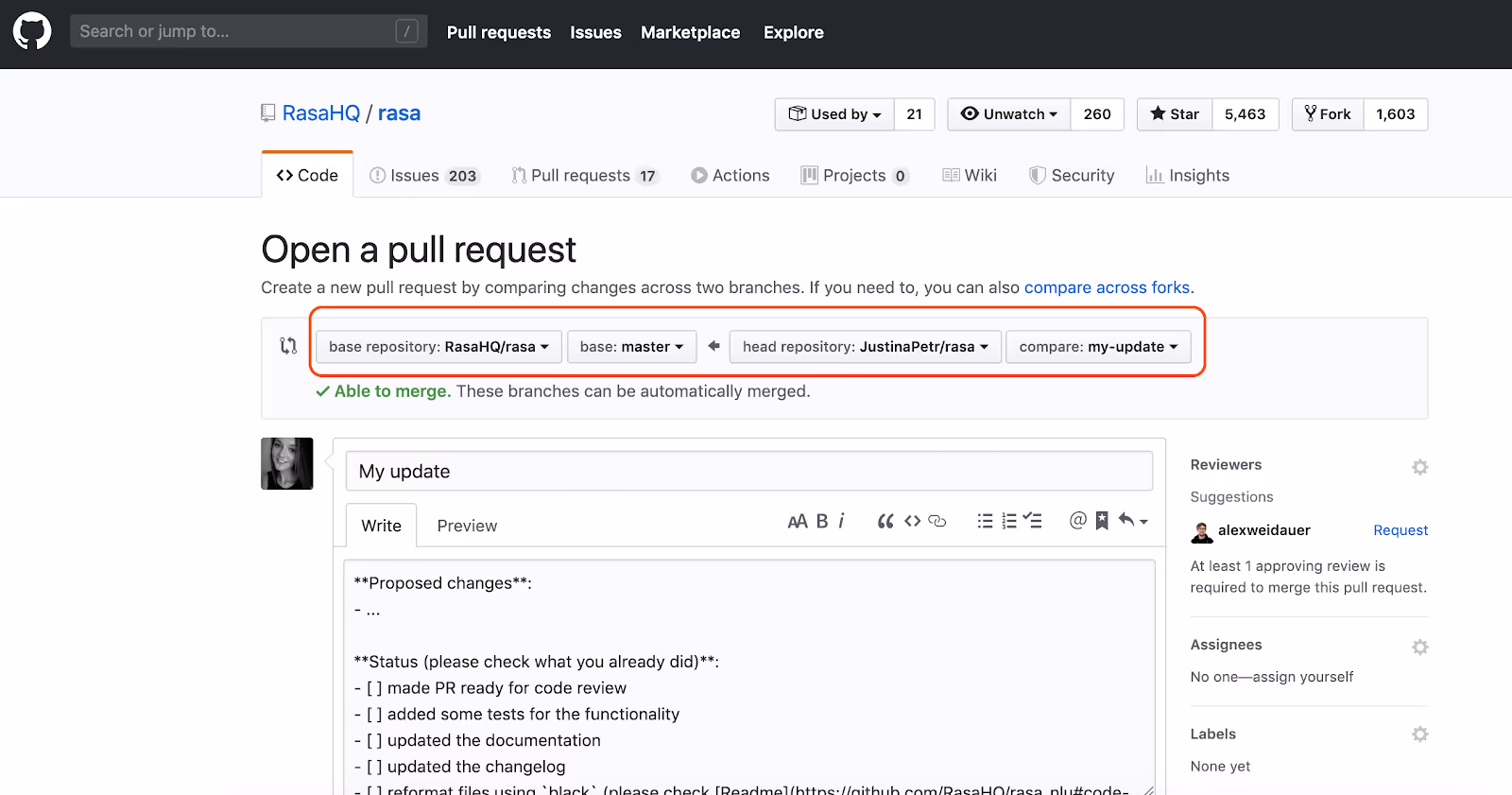Follow the compare across forks link
The height and width of the screenshot is (795, 1512).
[x=1107, y=287]
